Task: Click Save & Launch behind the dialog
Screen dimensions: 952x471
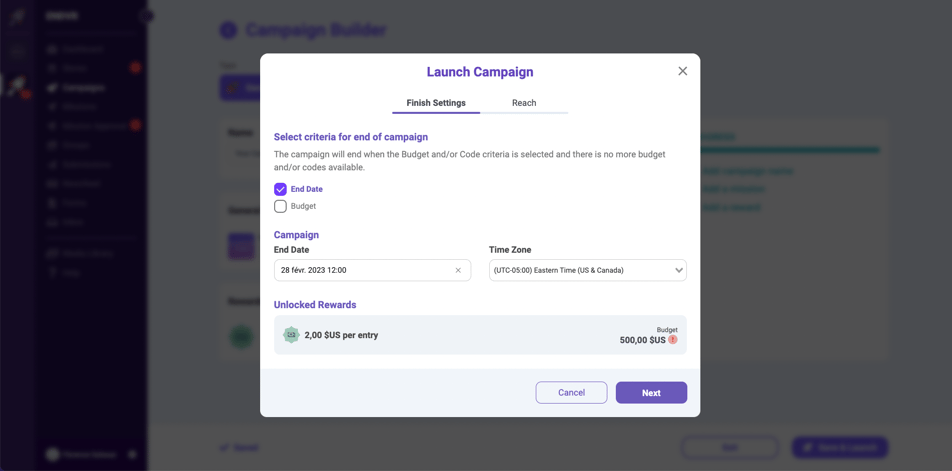Action: (x=840, y=447)
